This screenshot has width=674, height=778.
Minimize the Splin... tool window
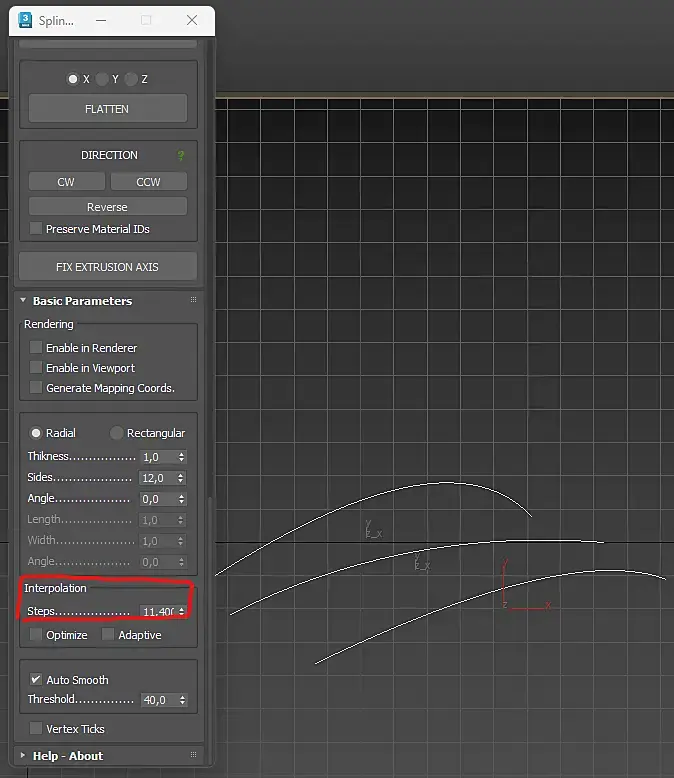pyautogui.click(x=101, y=20)
